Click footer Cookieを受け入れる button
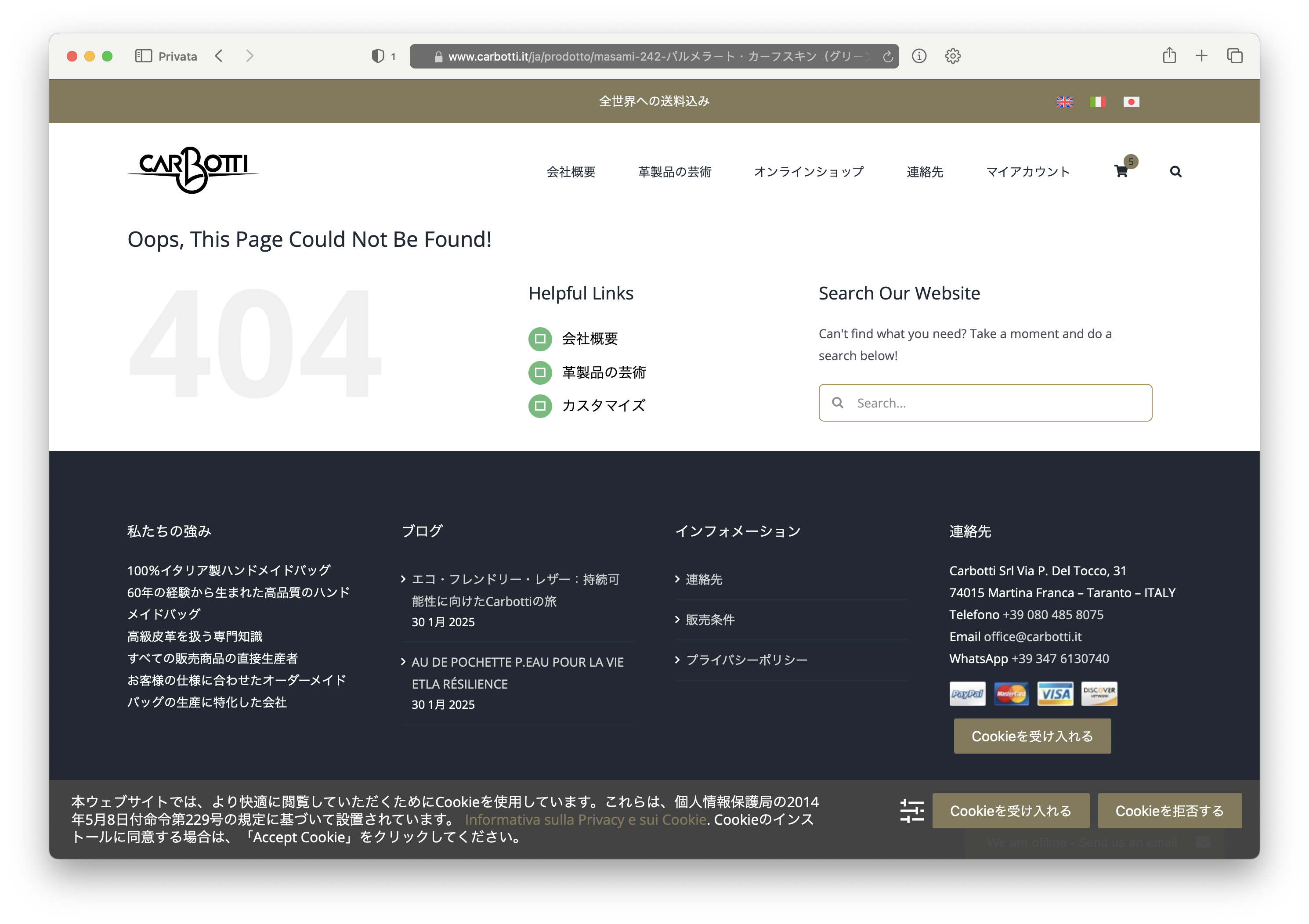 1032,736
